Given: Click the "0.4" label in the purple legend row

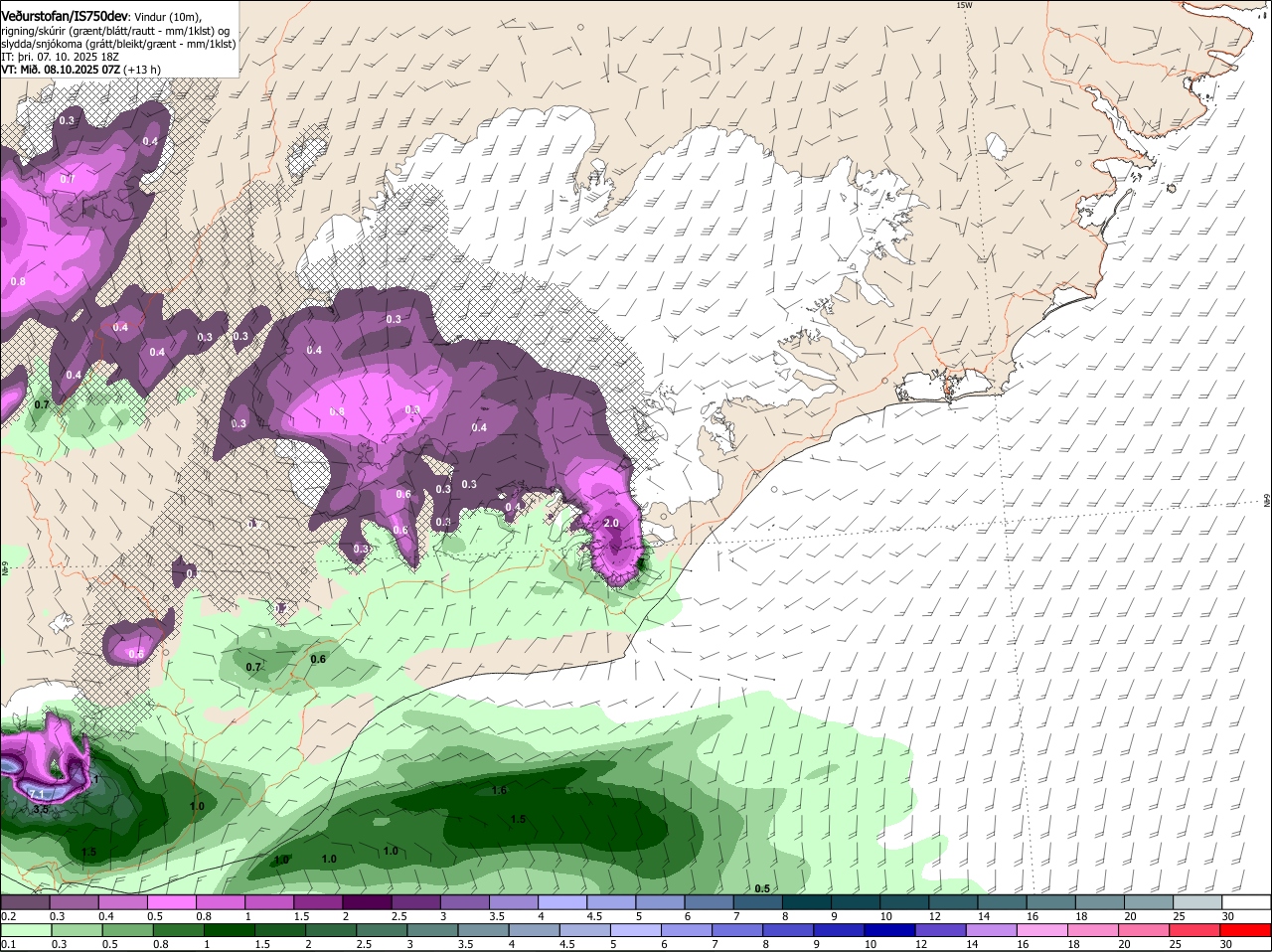Looking at the screenshot, I should (106, 916).
